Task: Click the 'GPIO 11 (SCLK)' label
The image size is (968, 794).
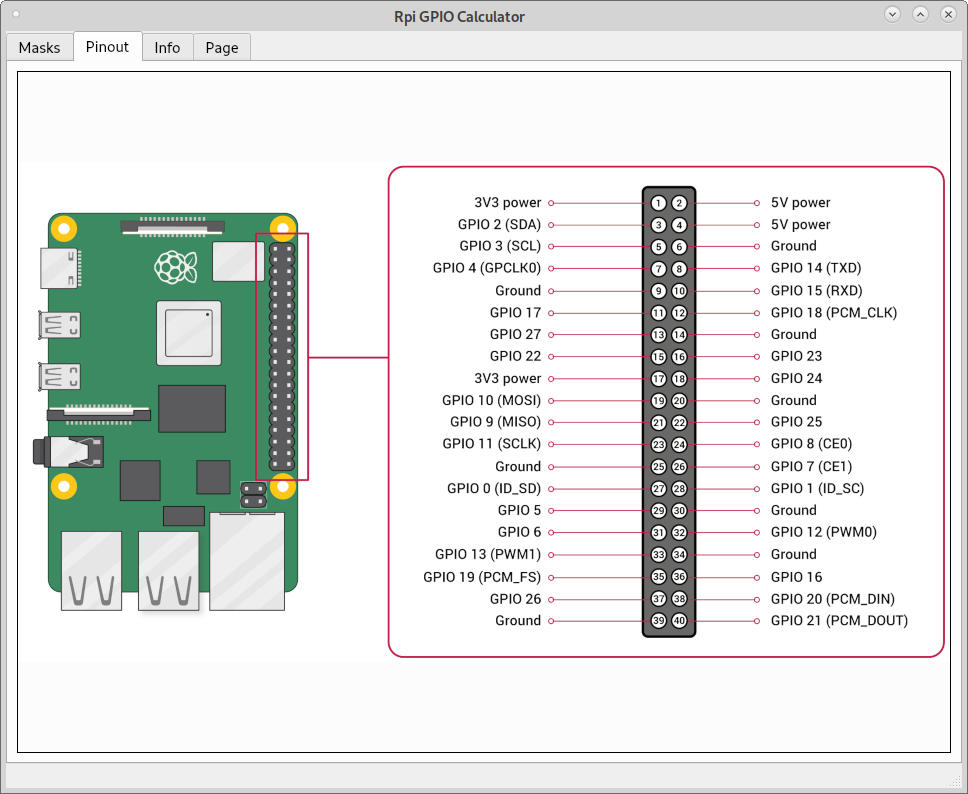Action: (492, 444)
